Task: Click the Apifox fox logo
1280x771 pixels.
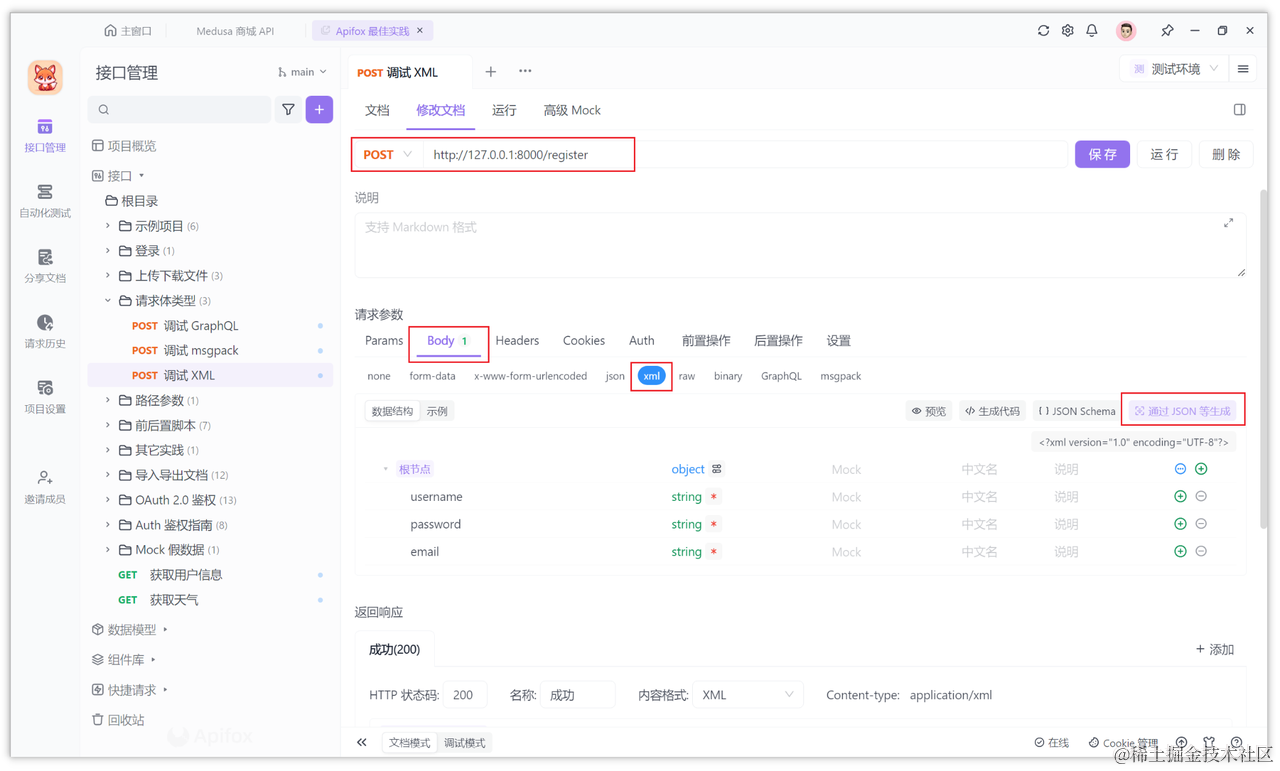Action: (45, 77)
